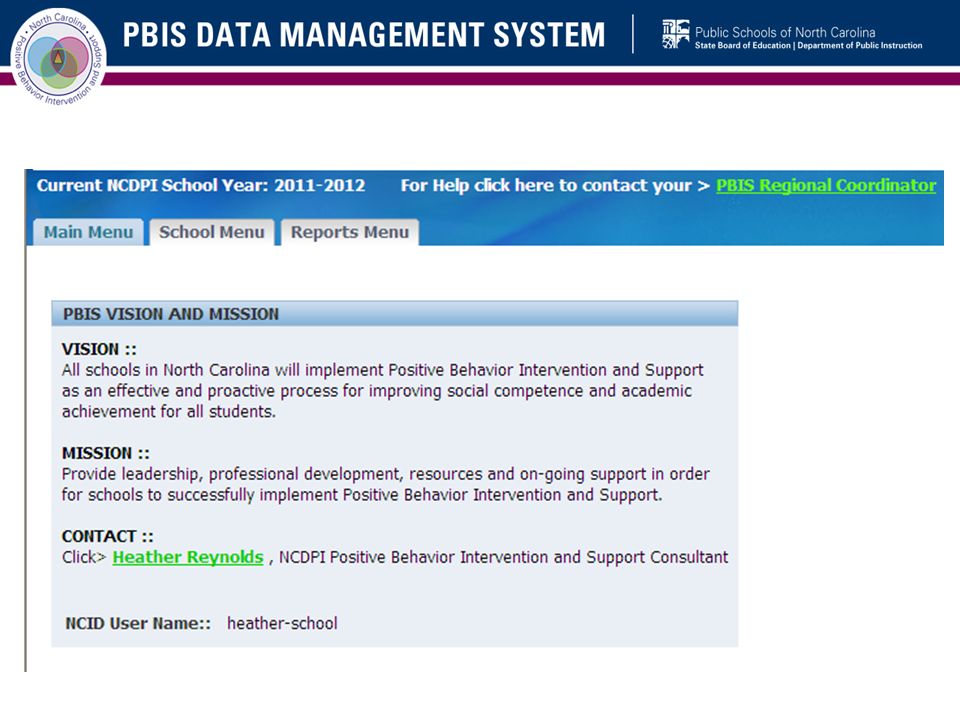Open the Heather Reynolds contact link

(188, 557)
